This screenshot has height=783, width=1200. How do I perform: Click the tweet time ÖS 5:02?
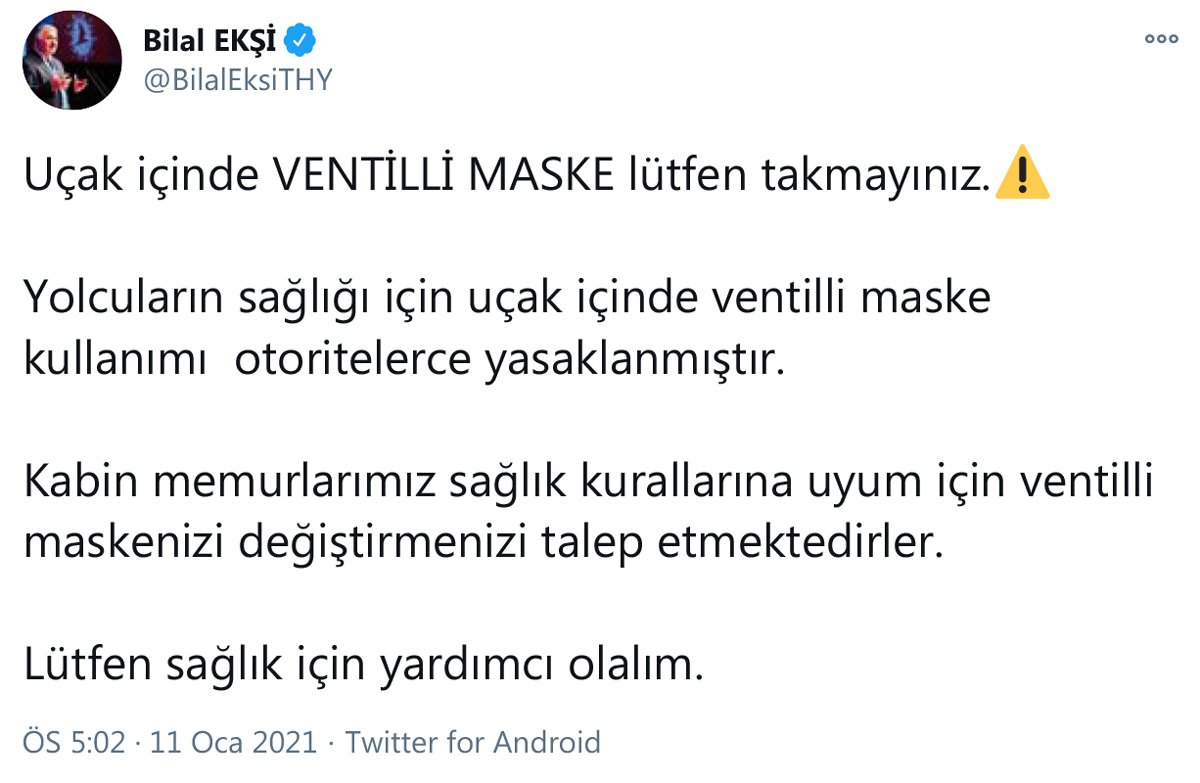point(74,743)
